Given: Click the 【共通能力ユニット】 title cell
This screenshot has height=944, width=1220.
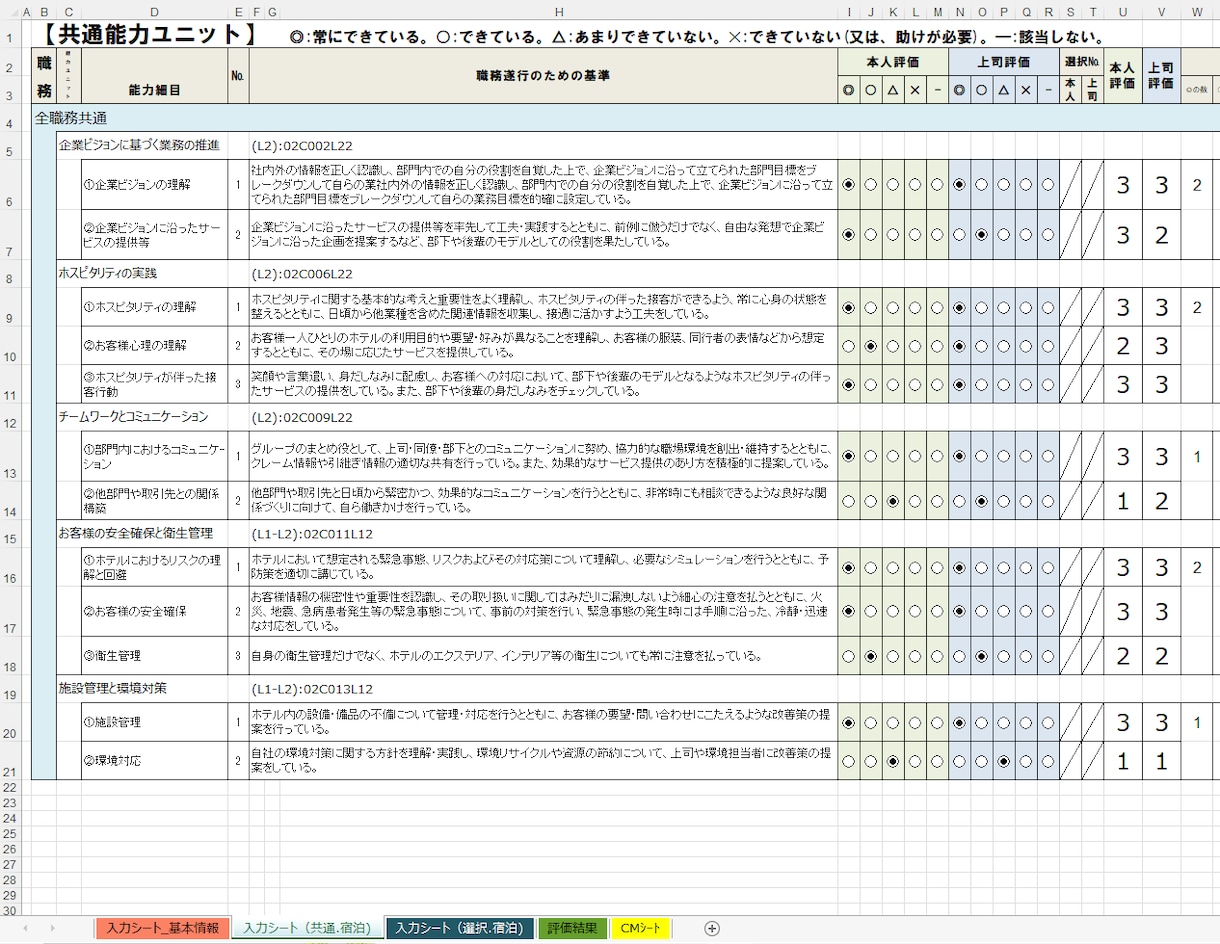Looking at the screenshot, I should click(149, 35).
